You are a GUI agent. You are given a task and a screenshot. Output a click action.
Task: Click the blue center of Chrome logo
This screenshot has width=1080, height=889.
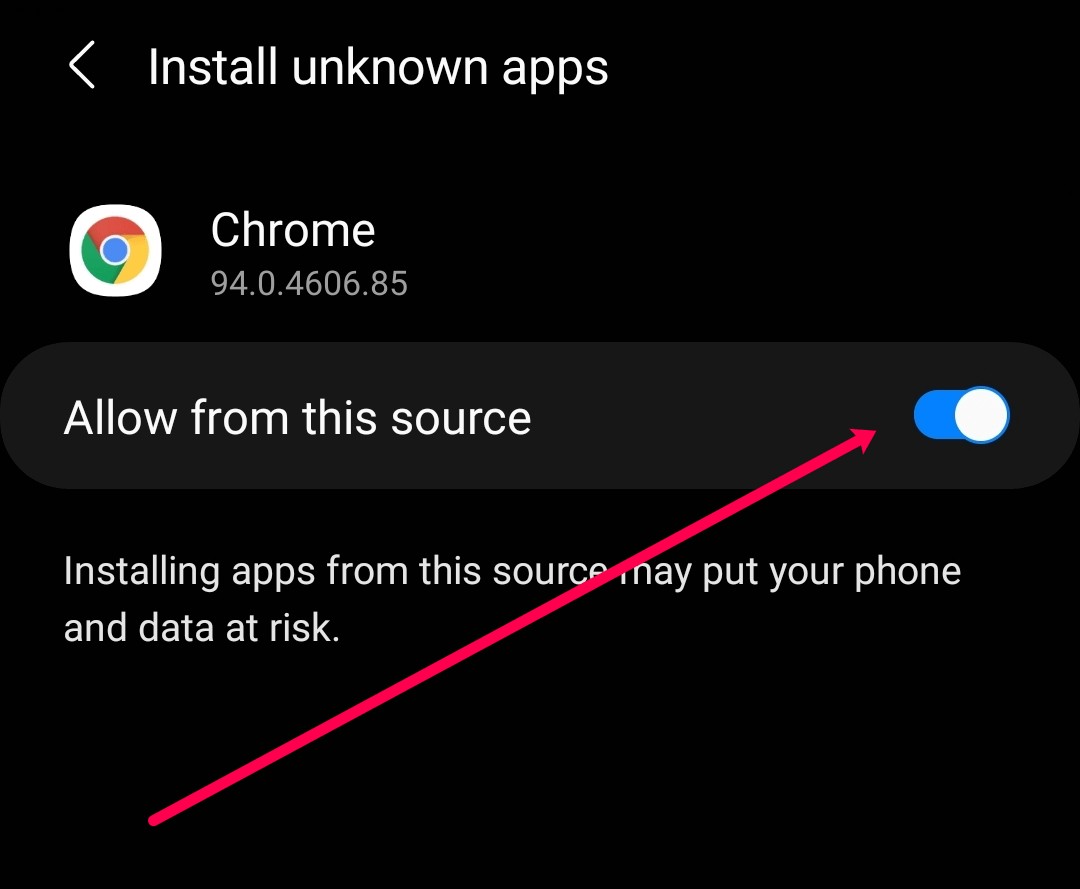[x=115, y=250]
